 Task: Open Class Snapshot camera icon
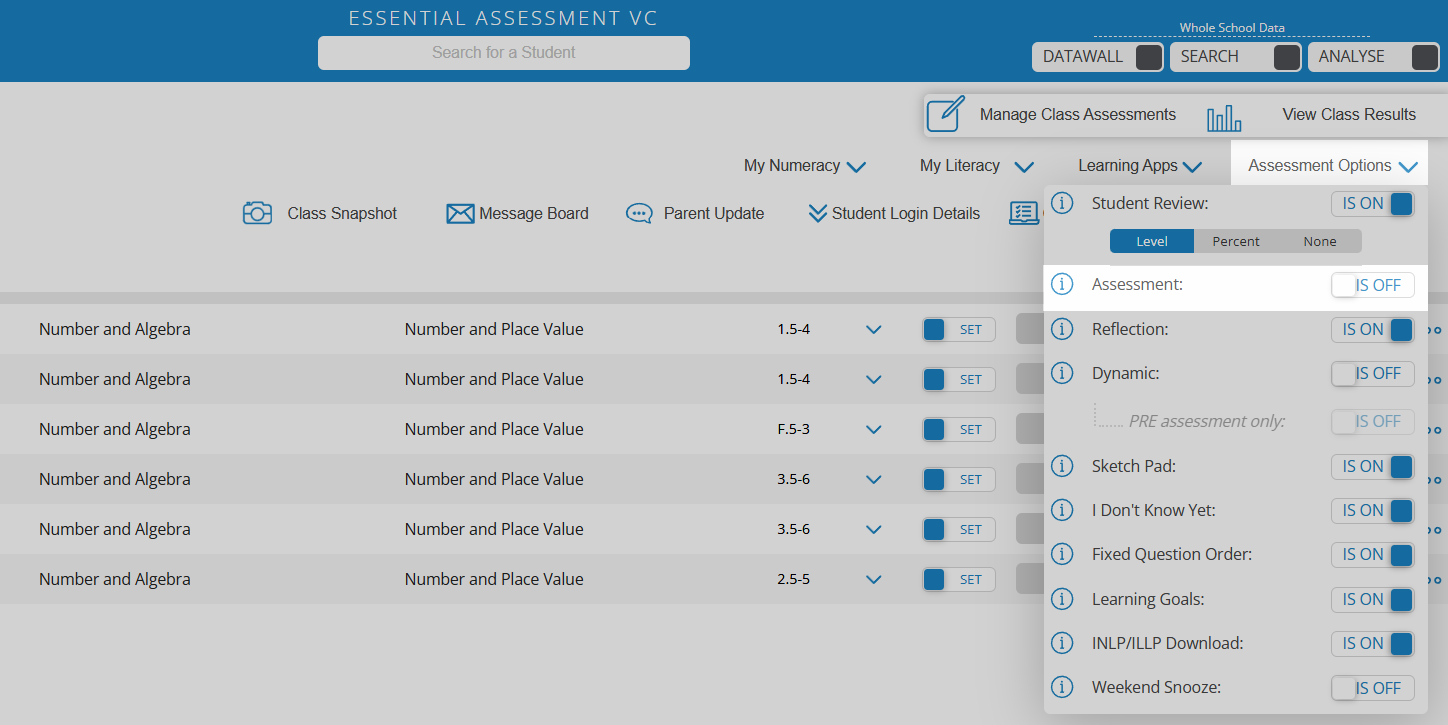click(257, 213)
